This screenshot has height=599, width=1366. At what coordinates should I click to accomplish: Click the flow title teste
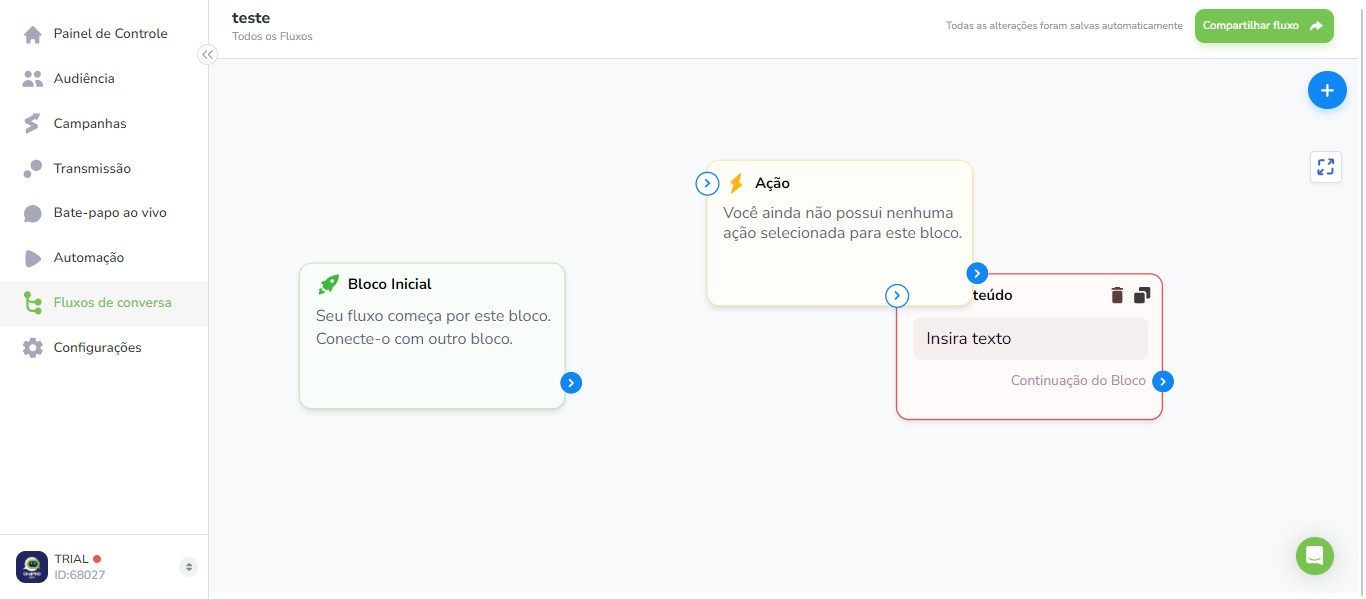tap(251, 17)
